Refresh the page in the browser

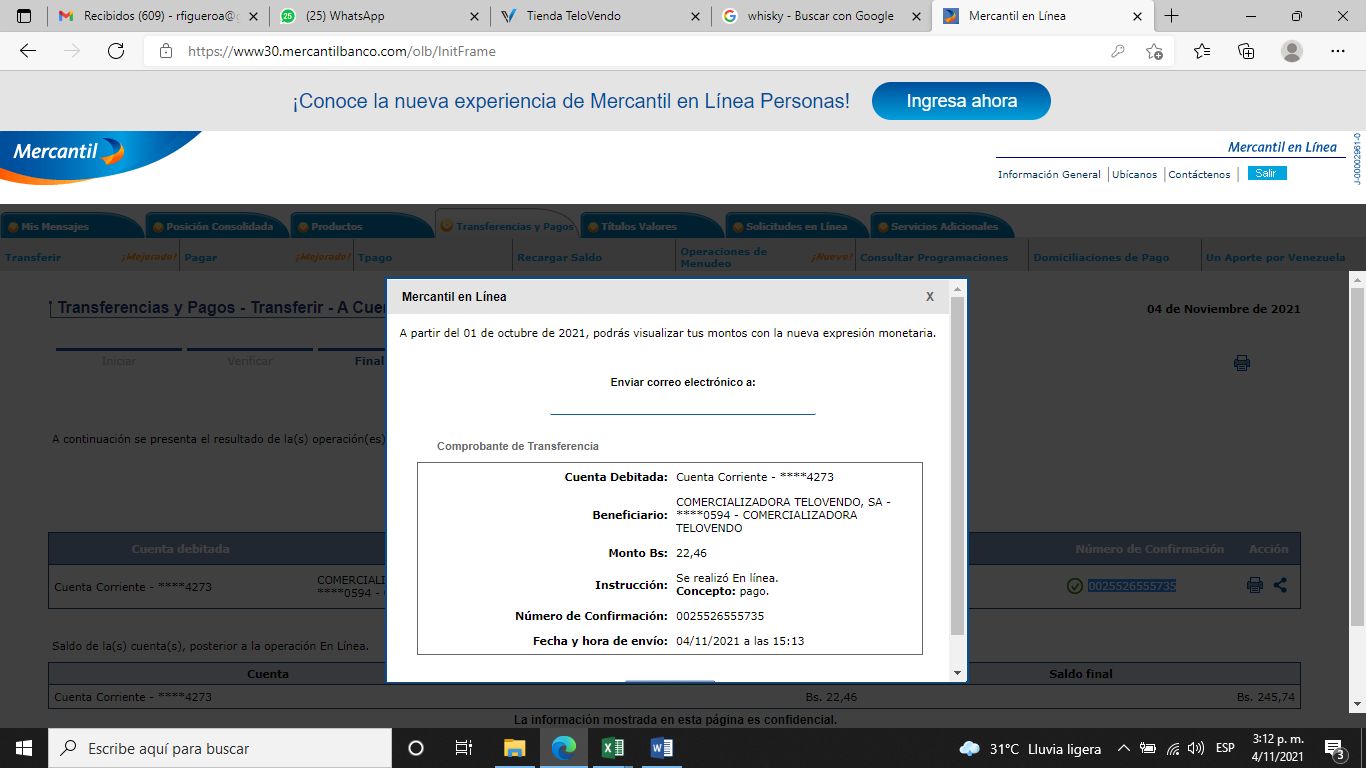(116, 51)
